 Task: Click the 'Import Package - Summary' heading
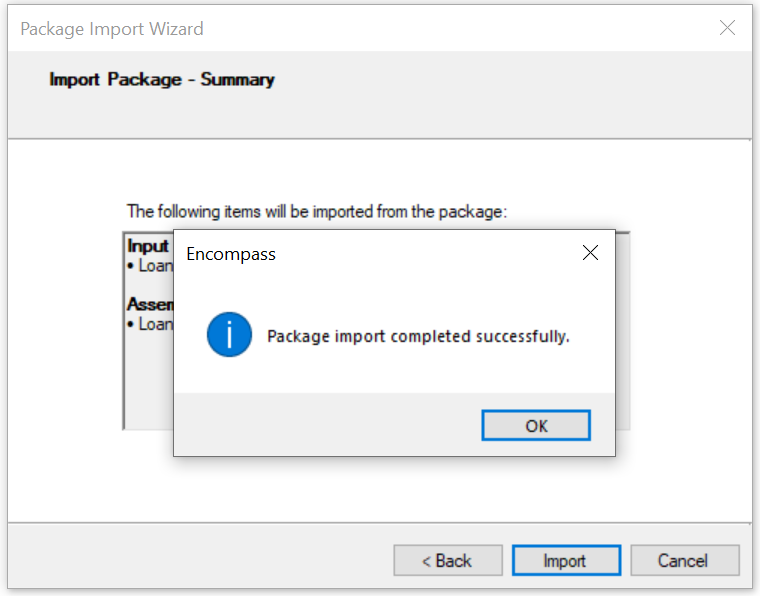click(x=162, y=79)
